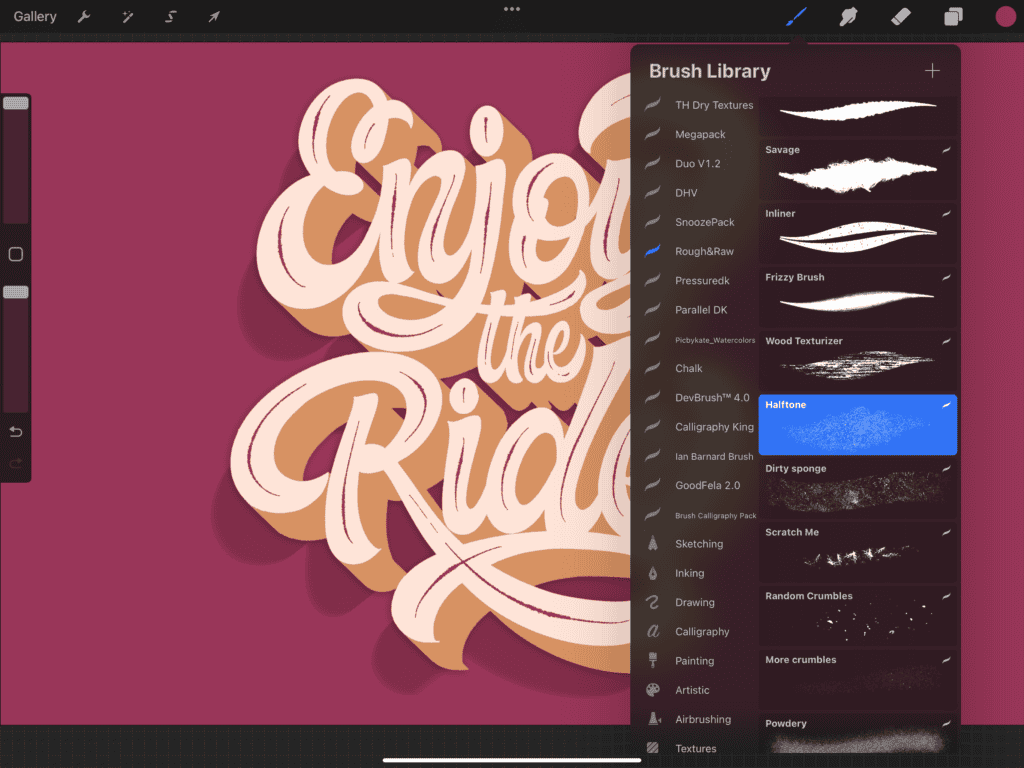The height and width of the screenshot is (768, 1024).
Task: Open the Gallery
Action: point(35,16)
